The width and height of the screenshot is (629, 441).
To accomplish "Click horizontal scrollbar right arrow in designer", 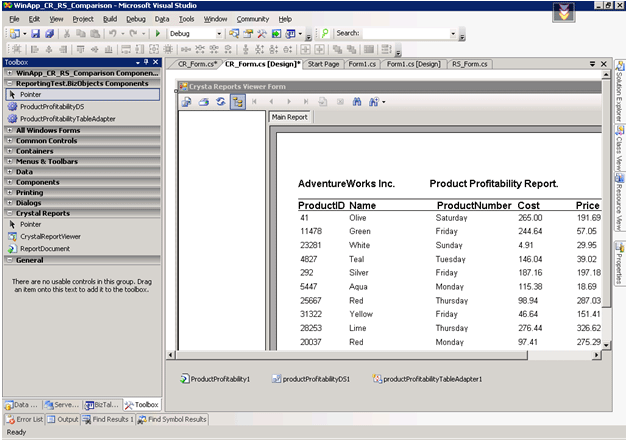I will (597, 355).
